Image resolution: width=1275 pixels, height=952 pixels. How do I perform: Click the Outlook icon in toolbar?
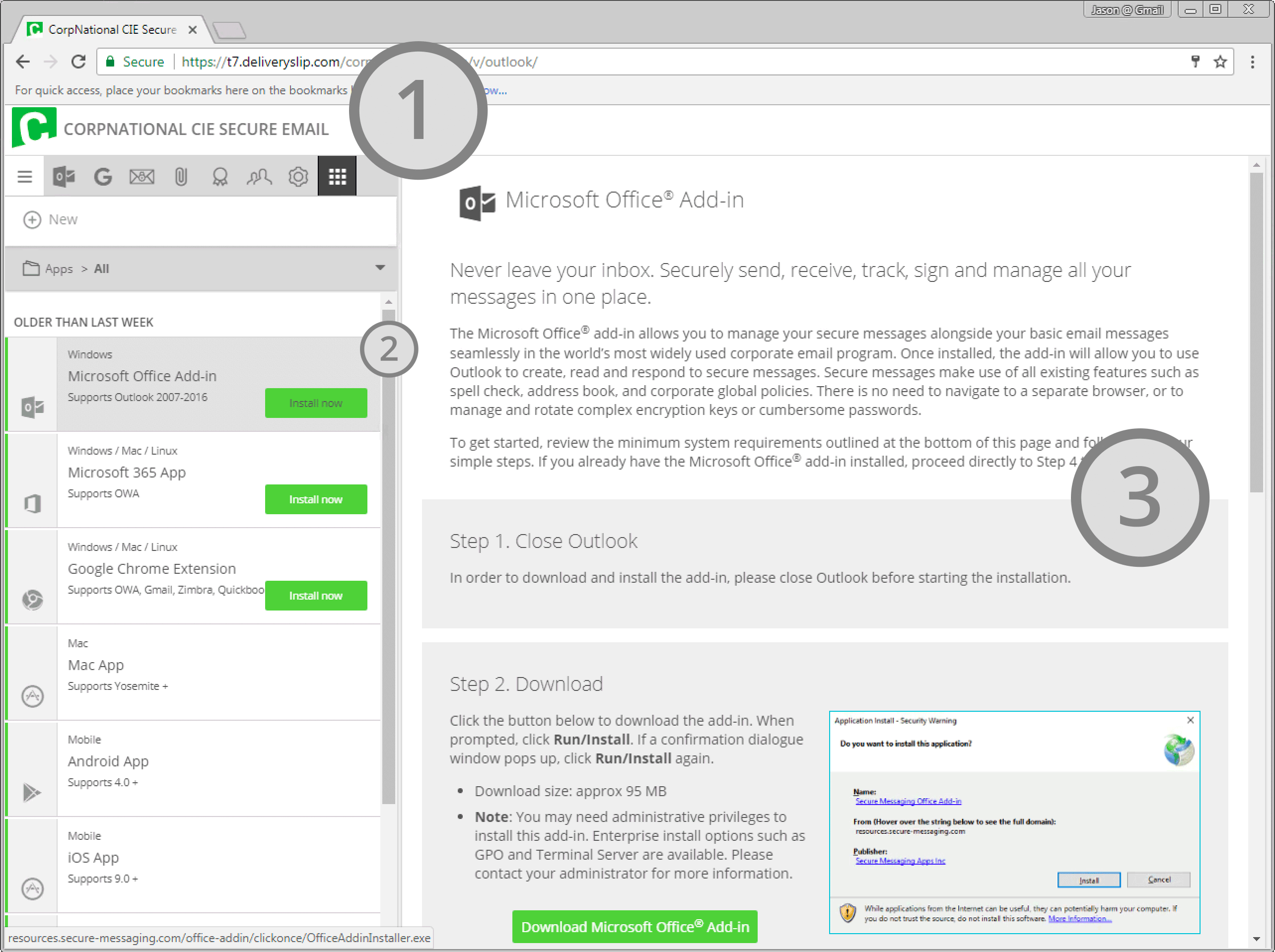click(64, 176)
